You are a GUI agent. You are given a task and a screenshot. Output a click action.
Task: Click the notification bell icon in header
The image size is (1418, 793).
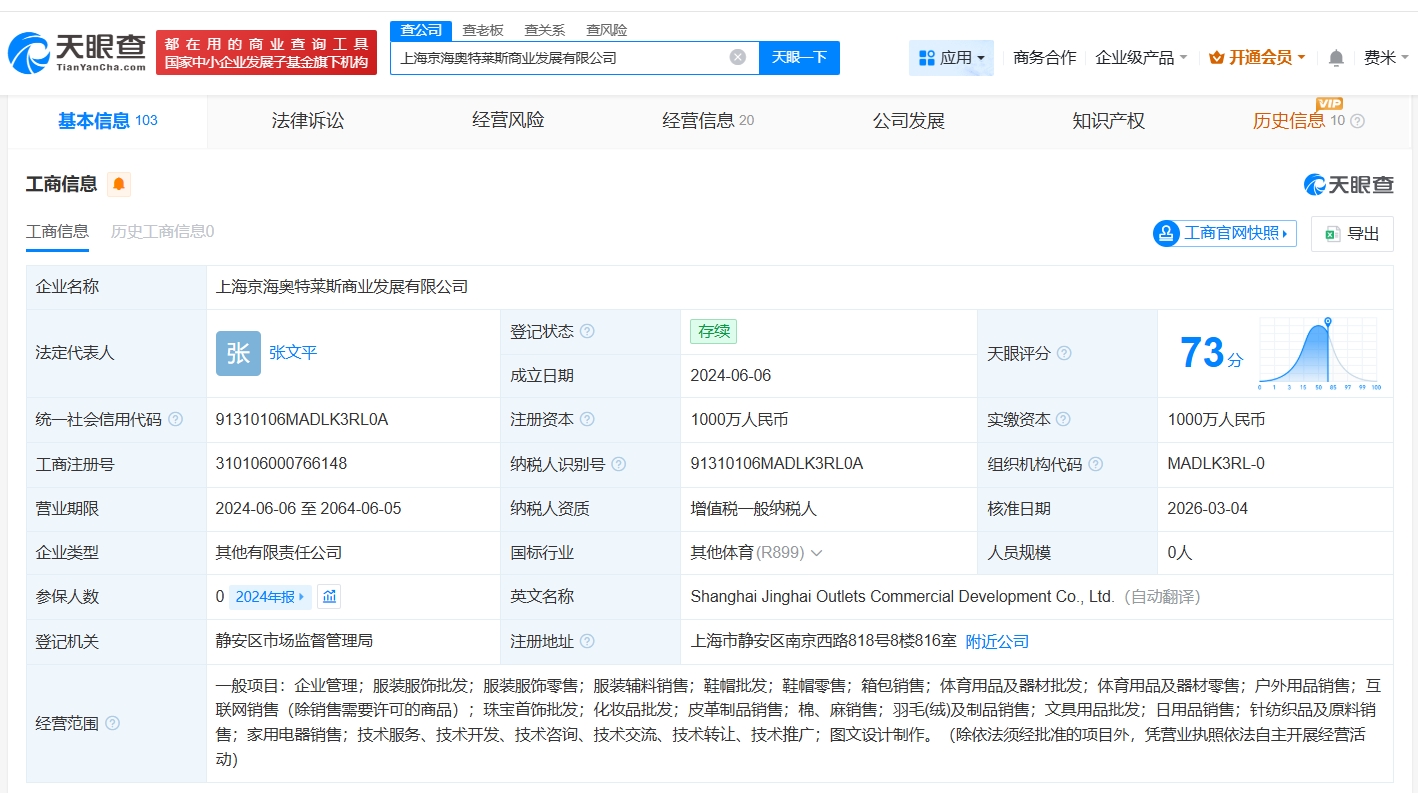tap(1336, 58)
